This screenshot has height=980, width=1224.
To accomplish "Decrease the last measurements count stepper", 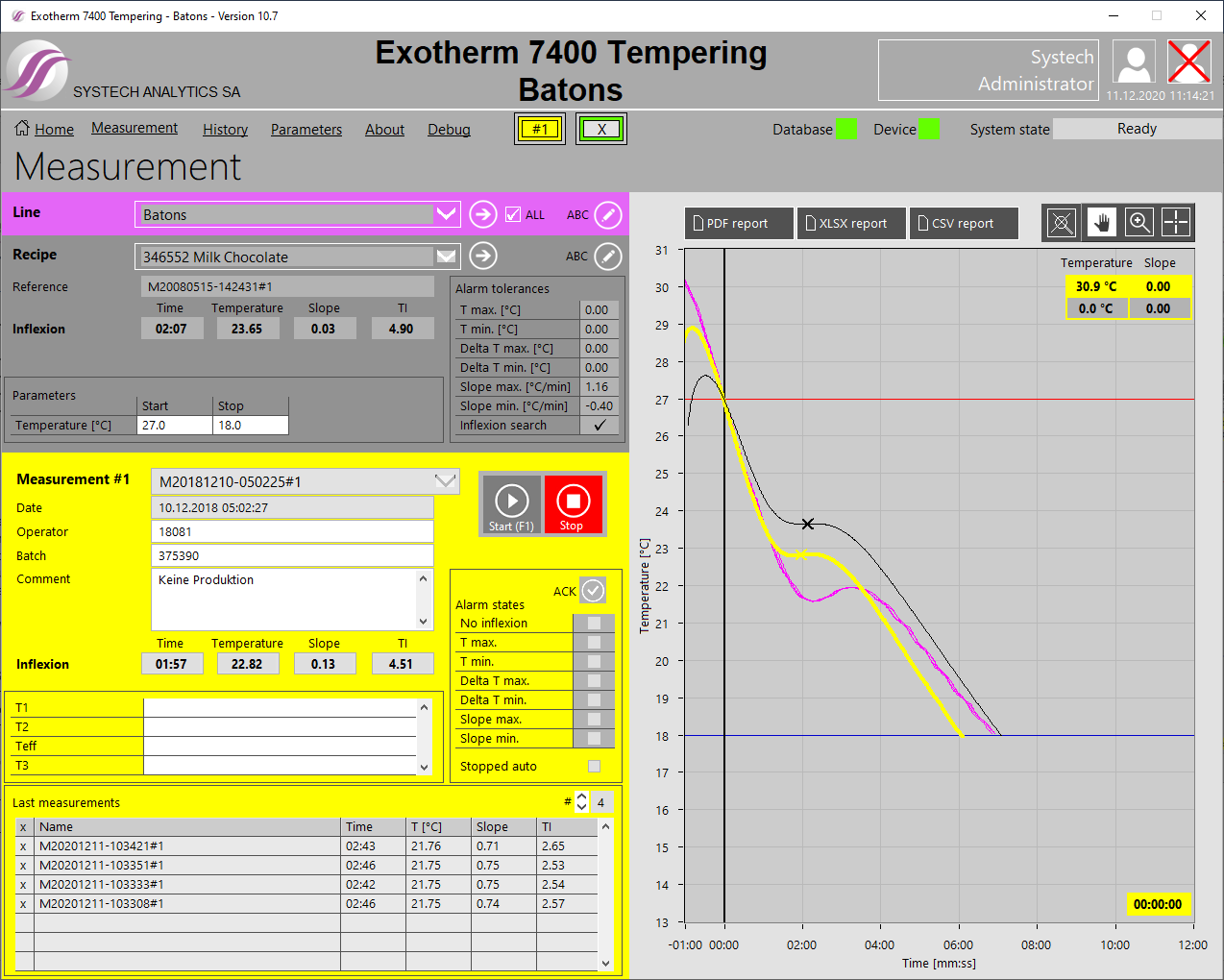I will (x=581, y=806).
